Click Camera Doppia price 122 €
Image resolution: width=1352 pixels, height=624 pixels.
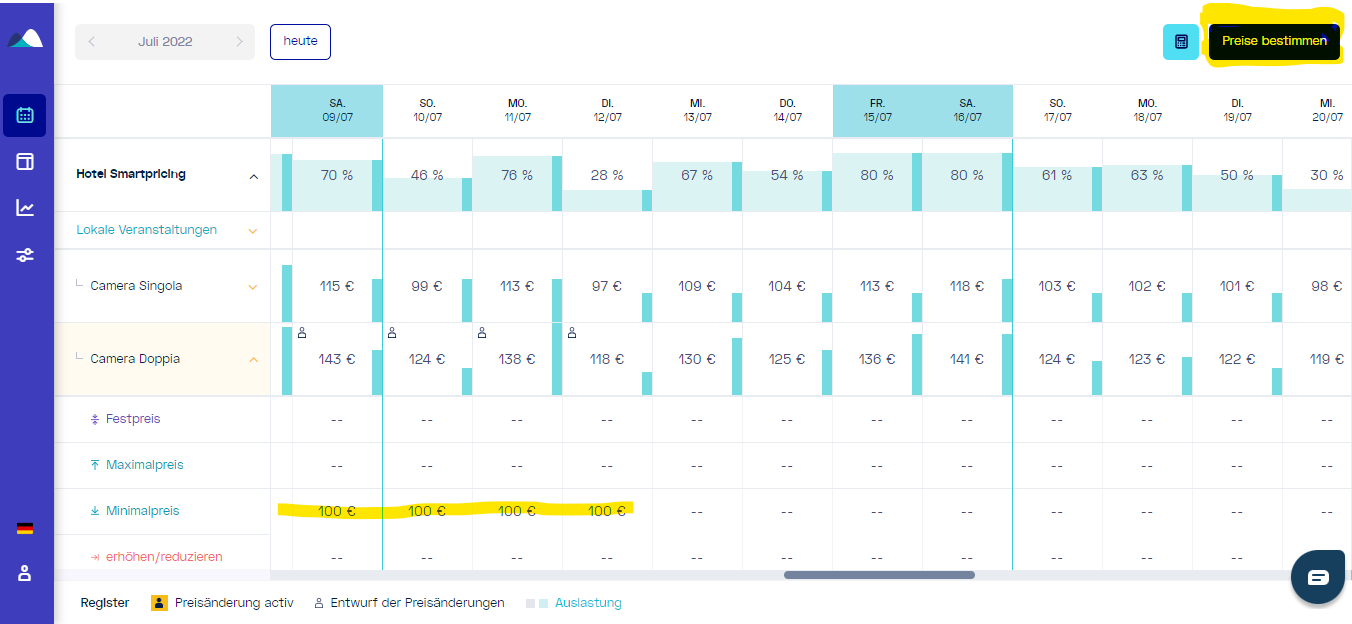click(x=1237, y=359)
